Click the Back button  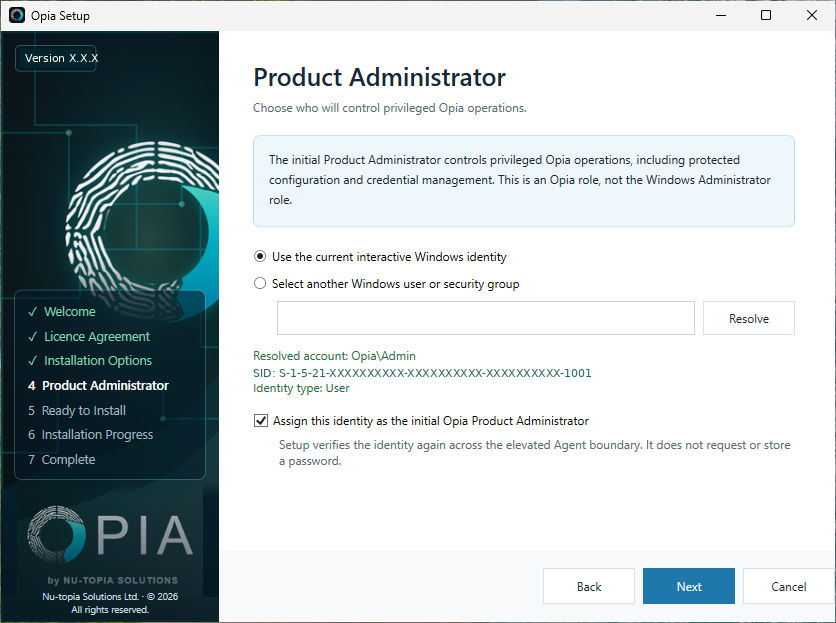point(589,586)
